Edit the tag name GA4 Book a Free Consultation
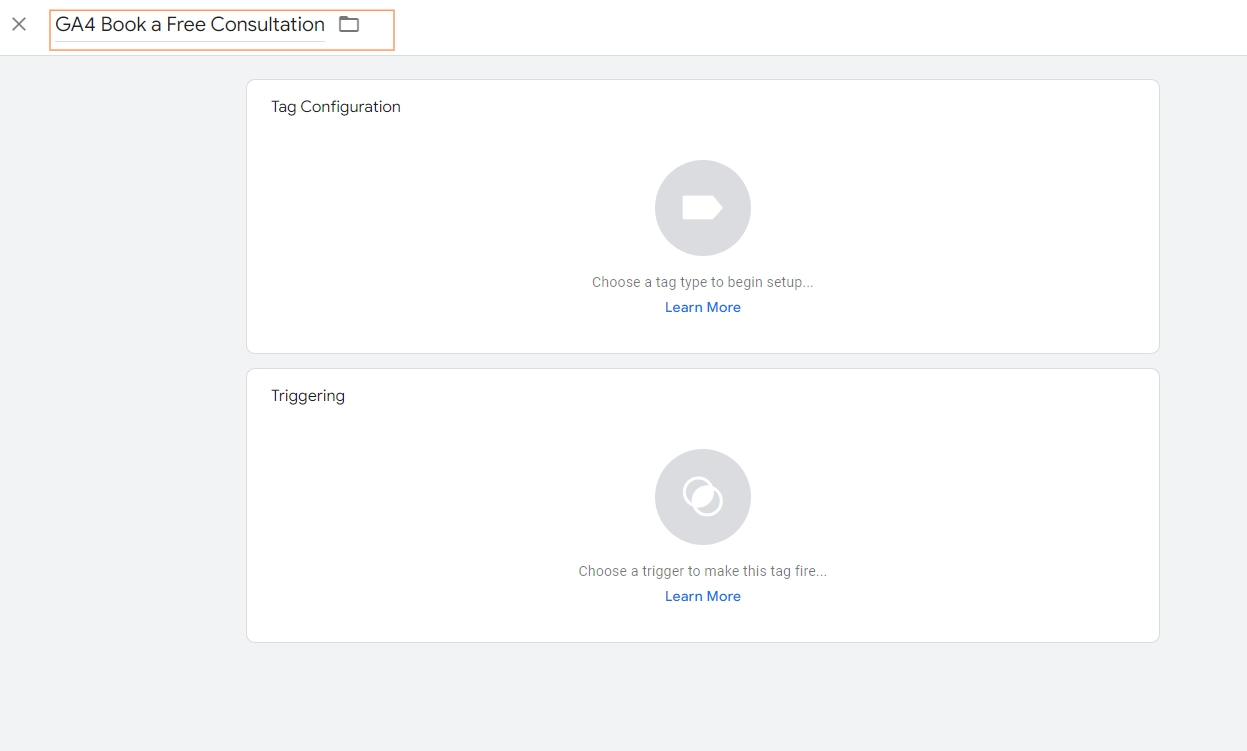The image size is (1247, 751). pyautogui.click(x=190, y=25)
